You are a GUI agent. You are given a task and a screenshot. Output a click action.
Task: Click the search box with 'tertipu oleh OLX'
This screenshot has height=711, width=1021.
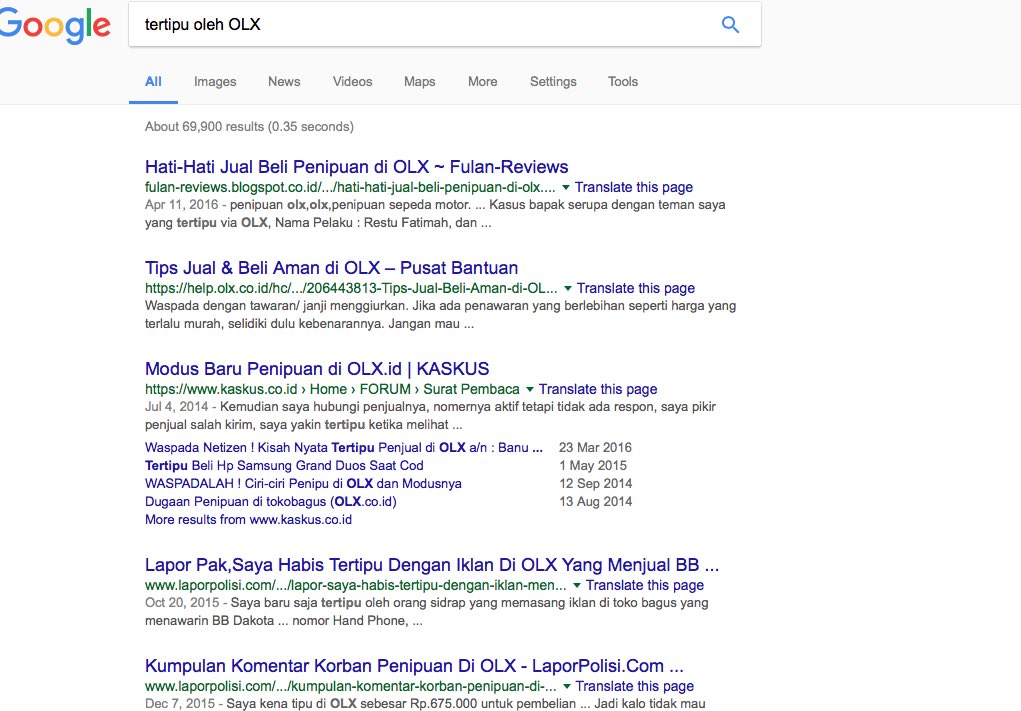pyautogui.click(x=445, y=24)
